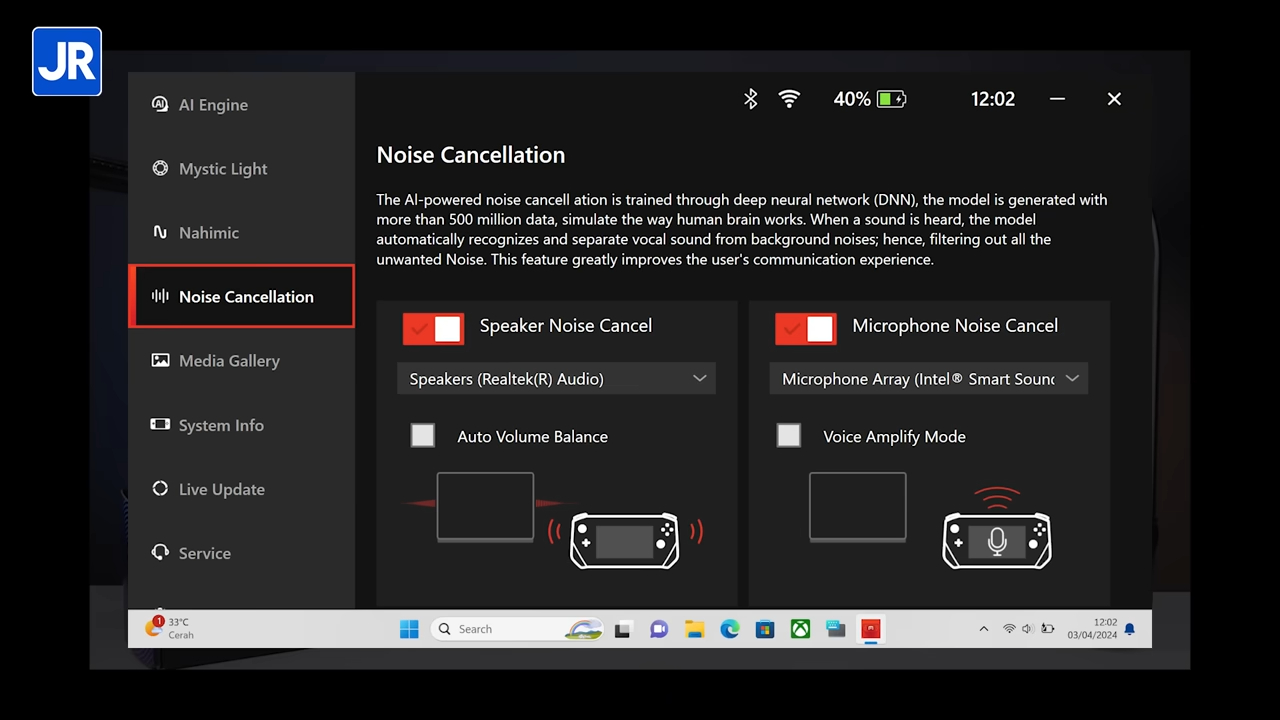1280x720 pixels.
Task: Click the Wi-Fi status icon
Action: [789, 99]
